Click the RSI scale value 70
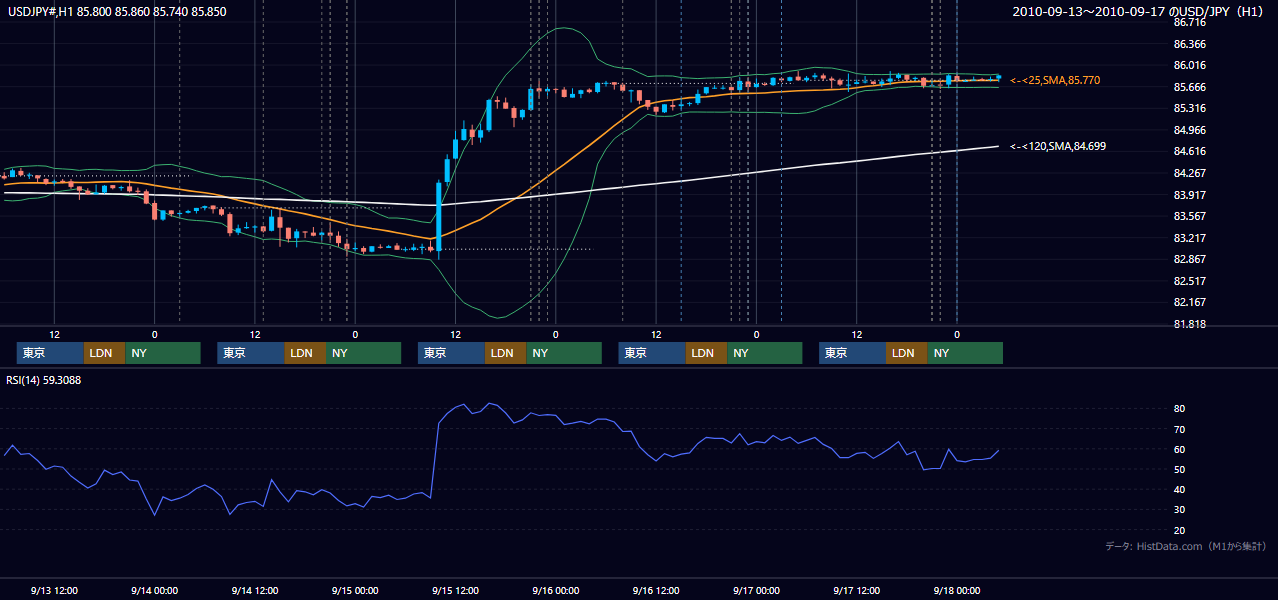This screenshot has height=600, width=1278. tap(1180, 429)
